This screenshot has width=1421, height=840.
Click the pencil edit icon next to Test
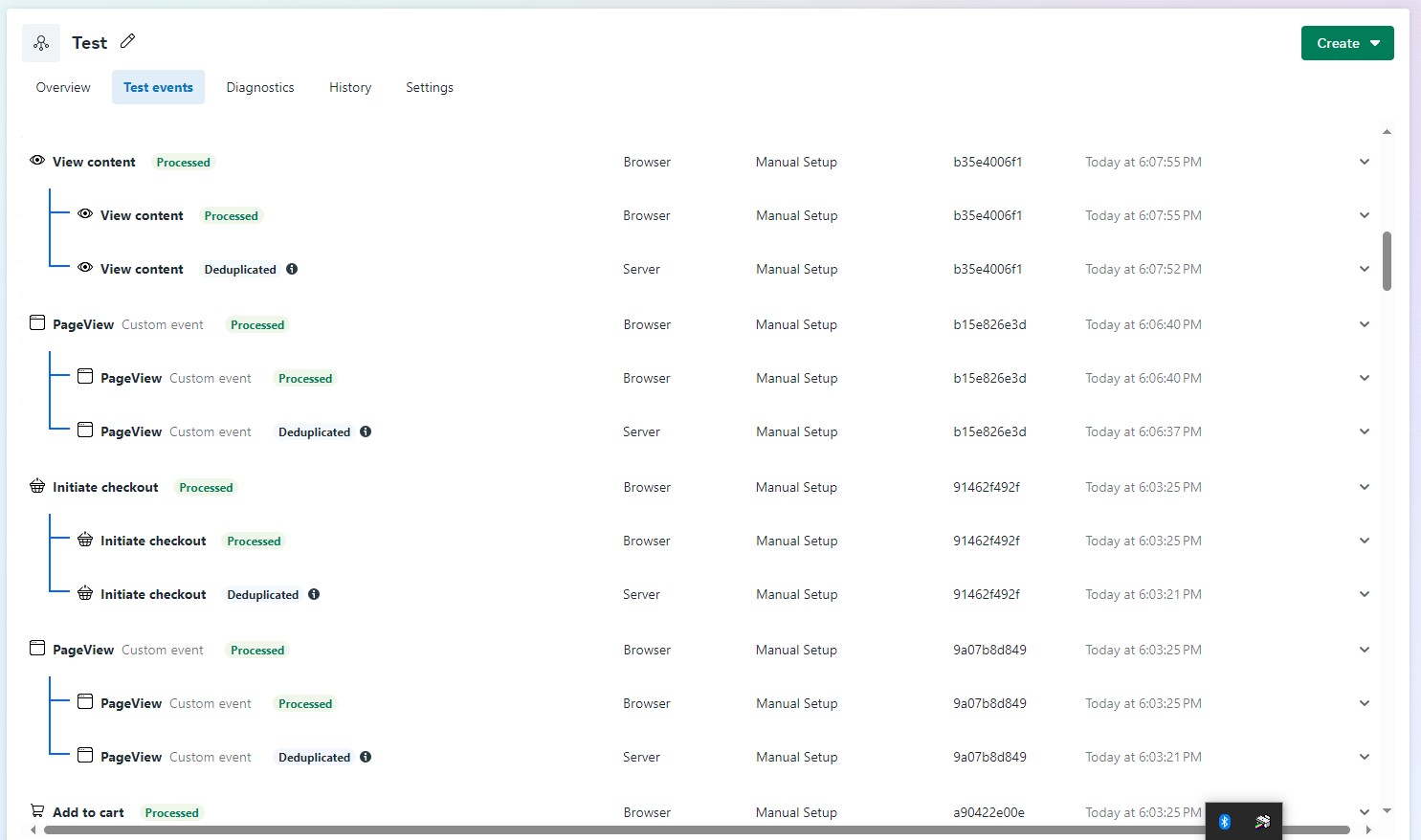[128, 41]
